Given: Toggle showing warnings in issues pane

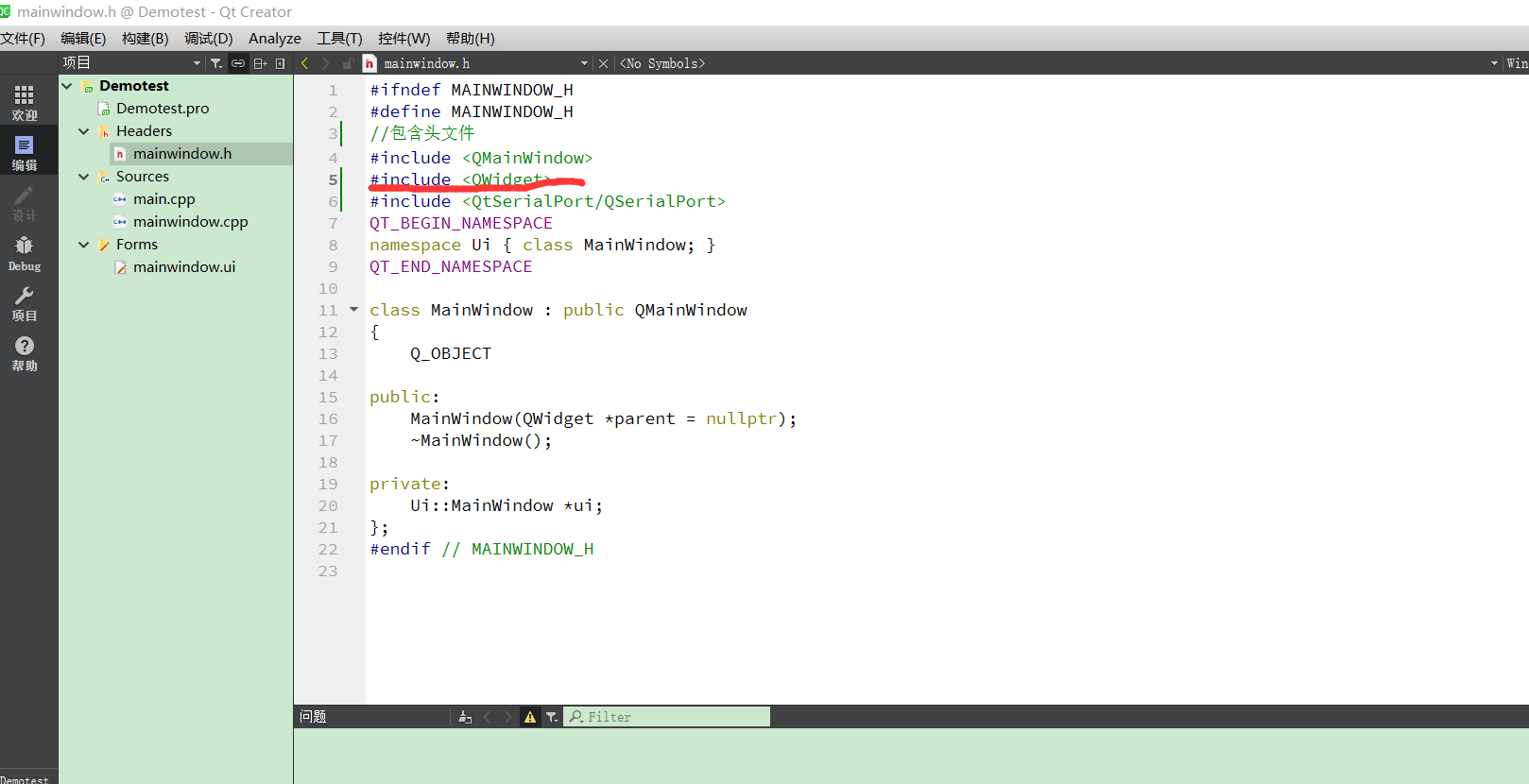Looking at the screenshot, I should point(530,717).
